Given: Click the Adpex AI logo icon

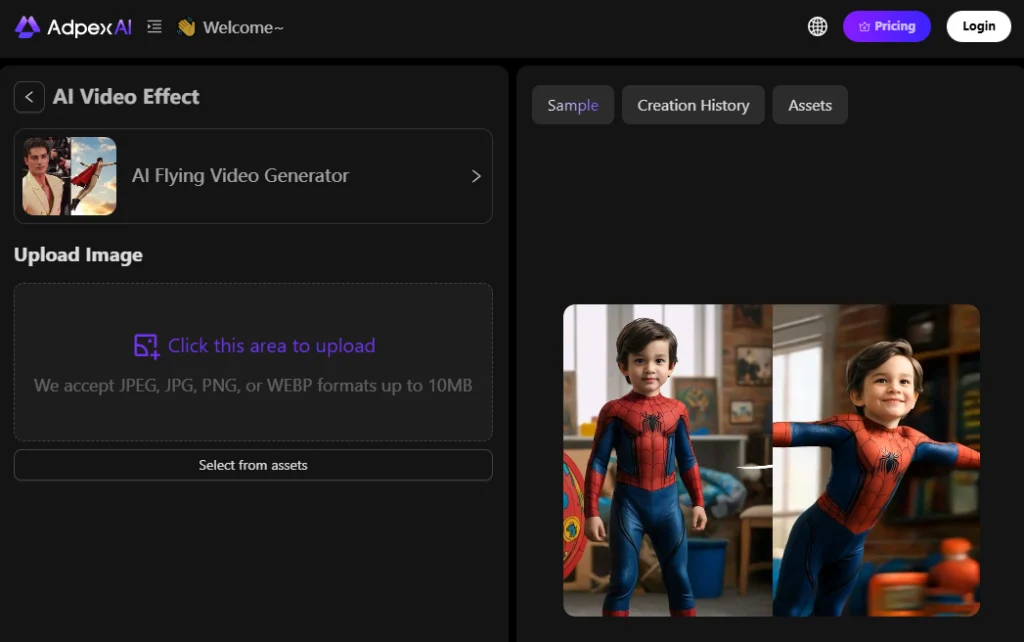Looking at the screenshot, I should [27, 27].
